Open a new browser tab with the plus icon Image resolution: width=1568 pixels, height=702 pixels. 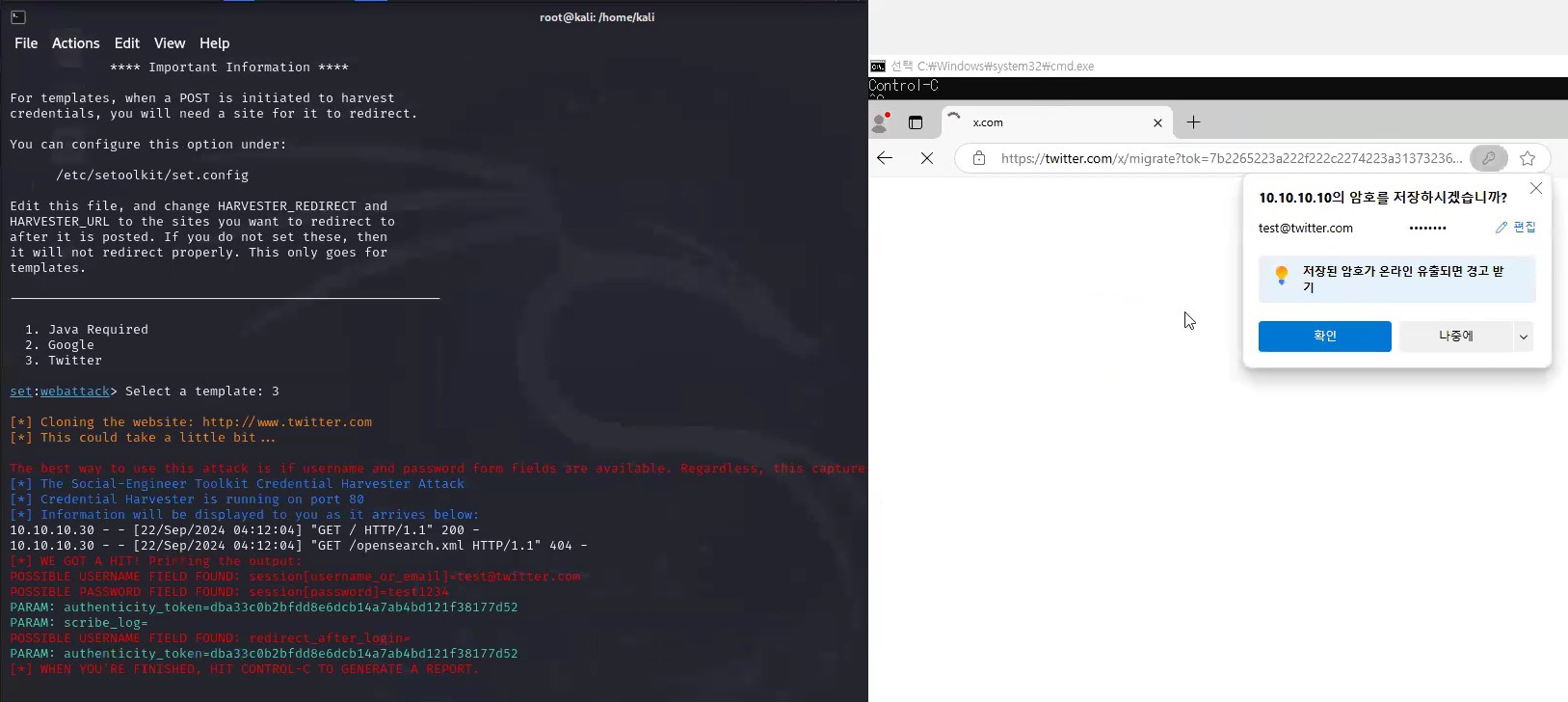[x=1193, y=122]
